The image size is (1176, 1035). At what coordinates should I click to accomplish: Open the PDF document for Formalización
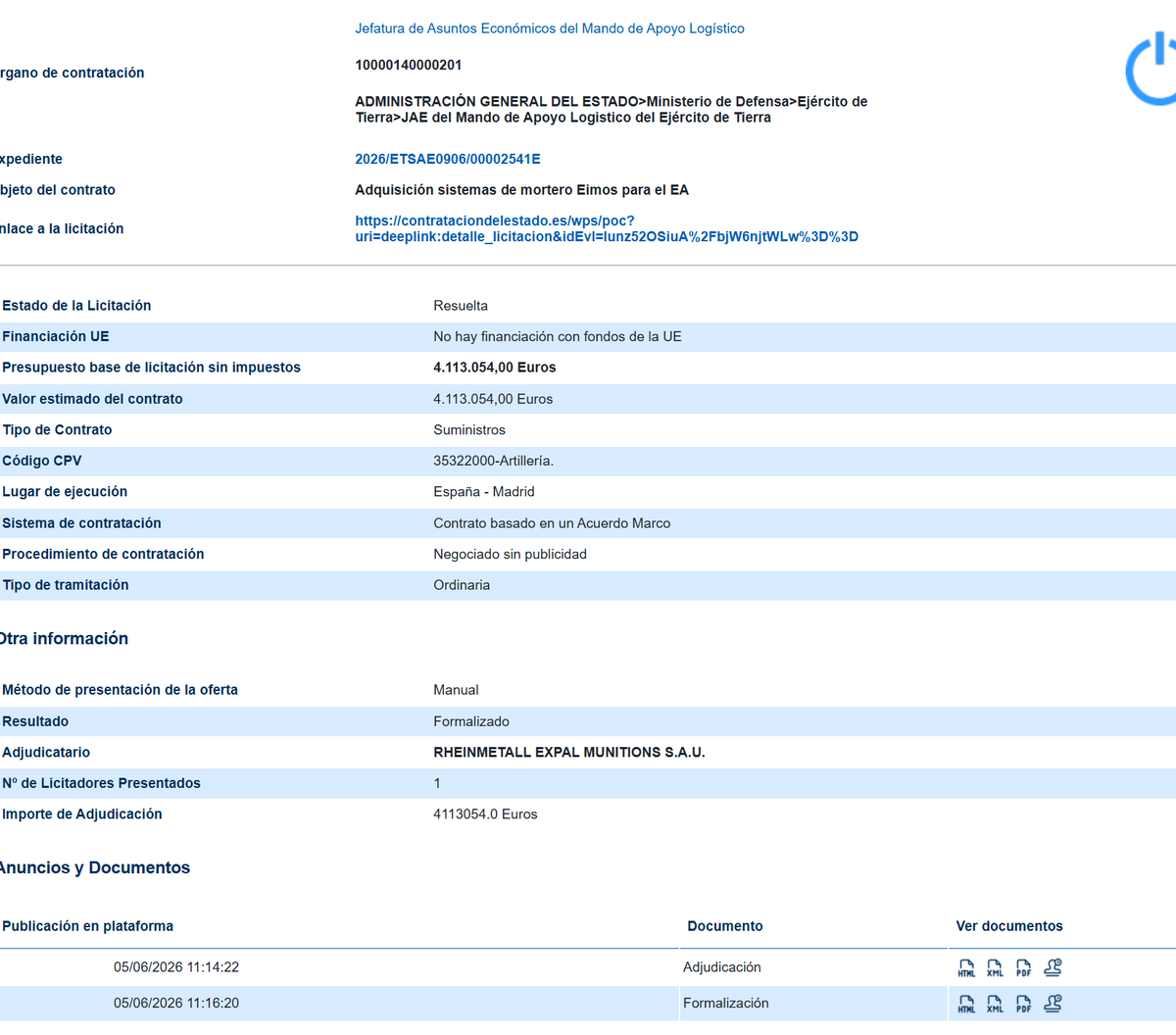pos(1023,1004)
